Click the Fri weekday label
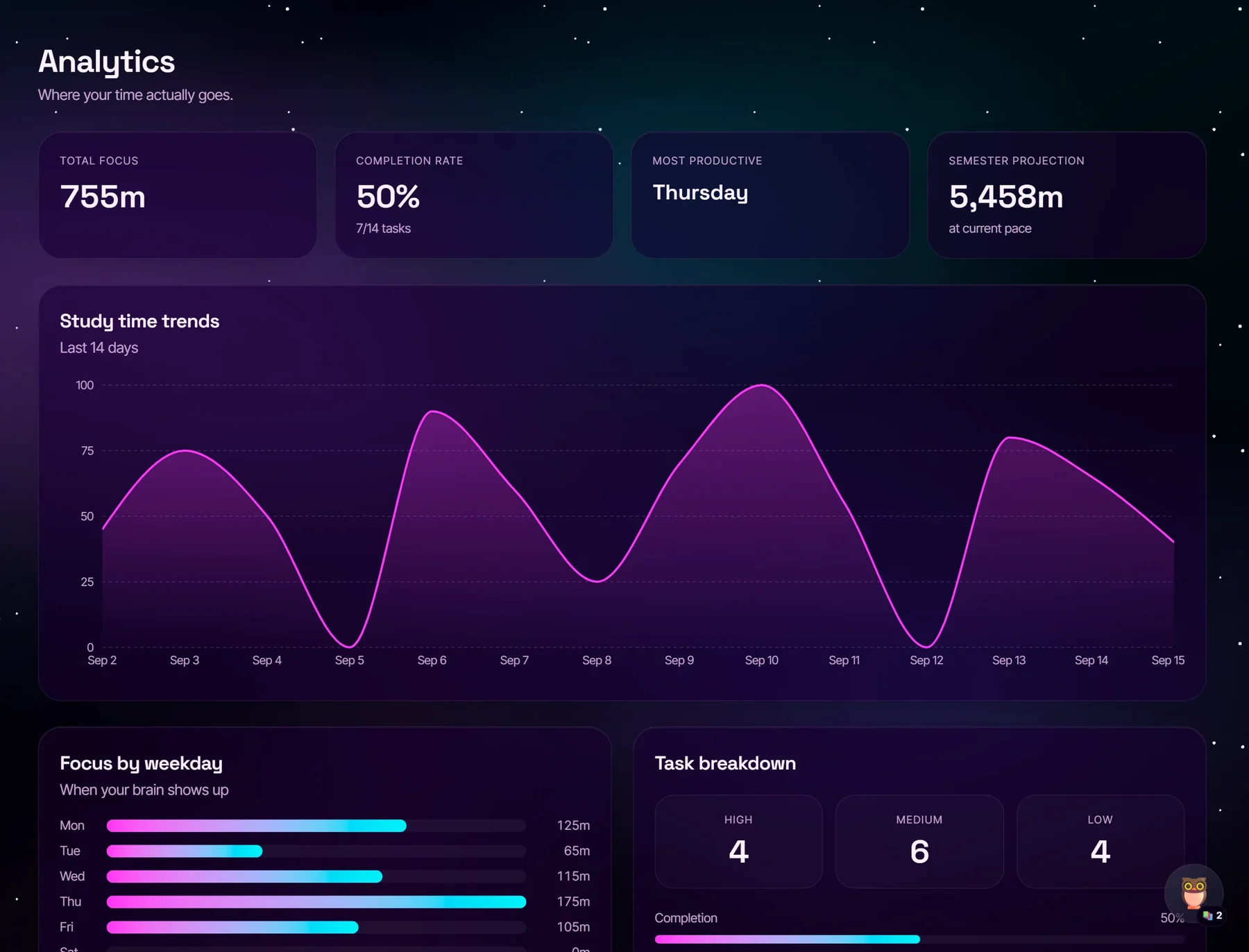Image resolution: width=1249 pixels, height=952 pixels. pyautogui.click(x=67, y=927)
